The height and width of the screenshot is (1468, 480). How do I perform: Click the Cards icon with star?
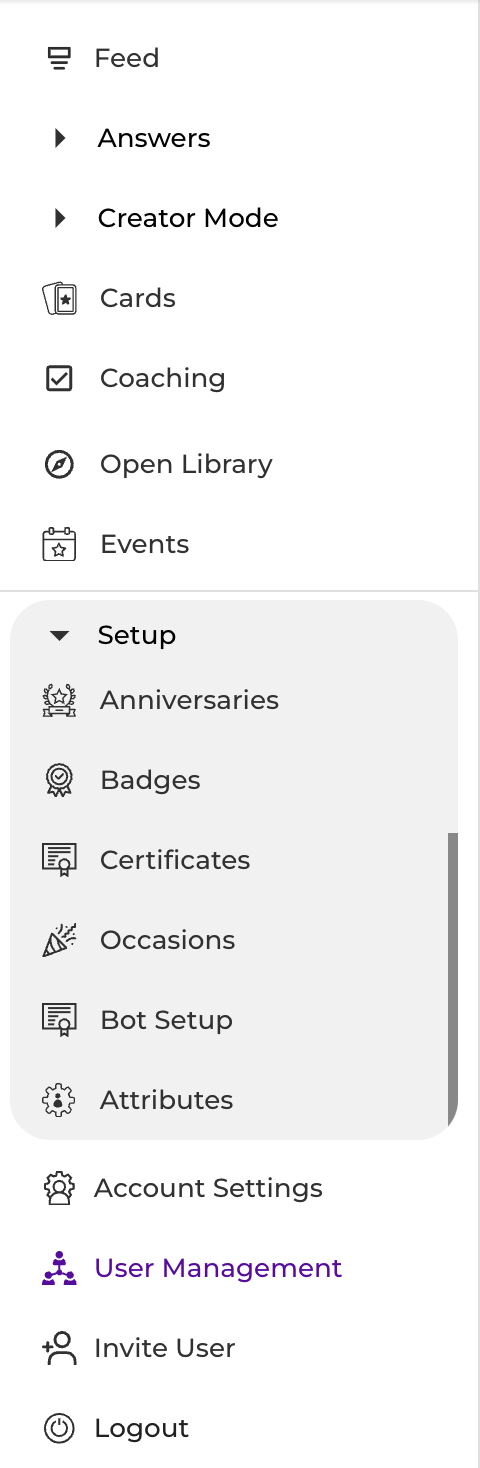coord(59,298)
